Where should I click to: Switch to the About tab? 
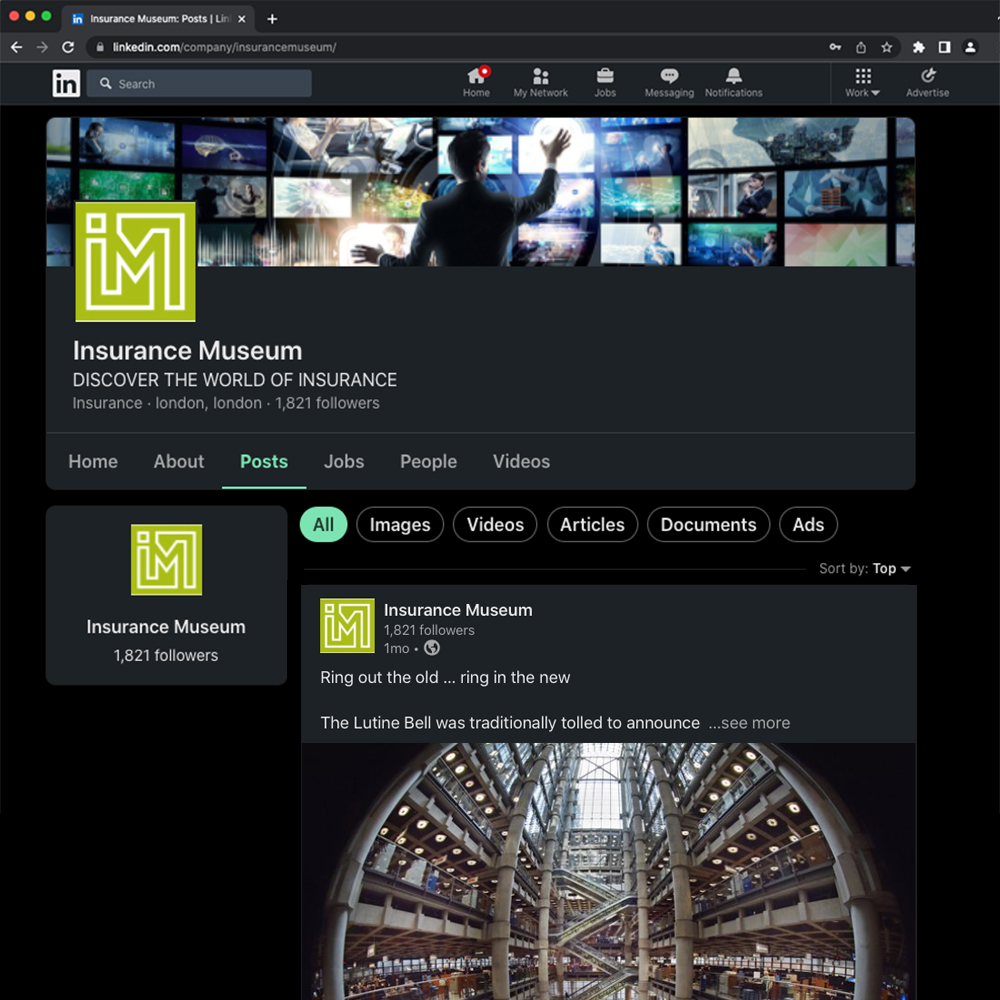click(x=179, y=461)
